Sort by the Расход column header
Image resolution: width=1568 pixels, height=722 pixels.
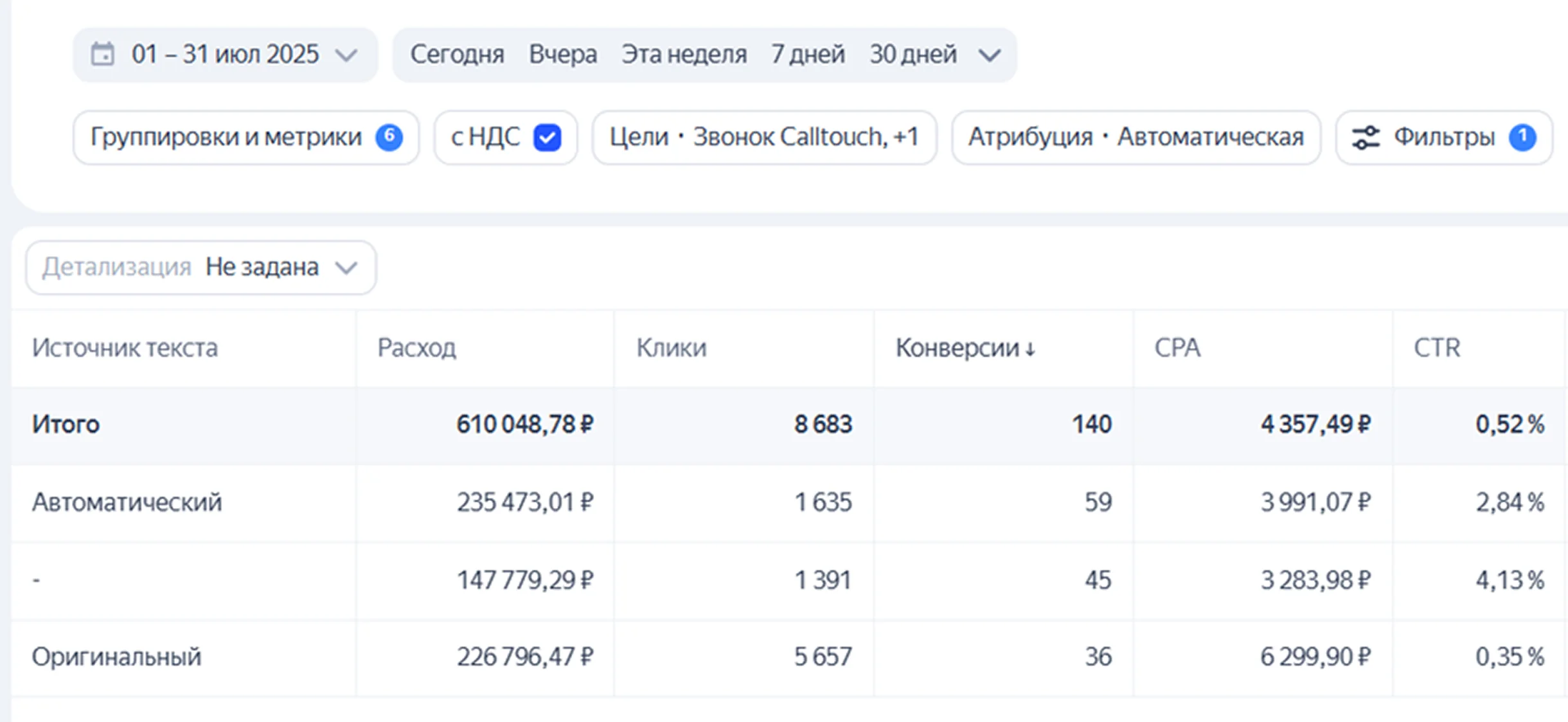click(416, 348)
